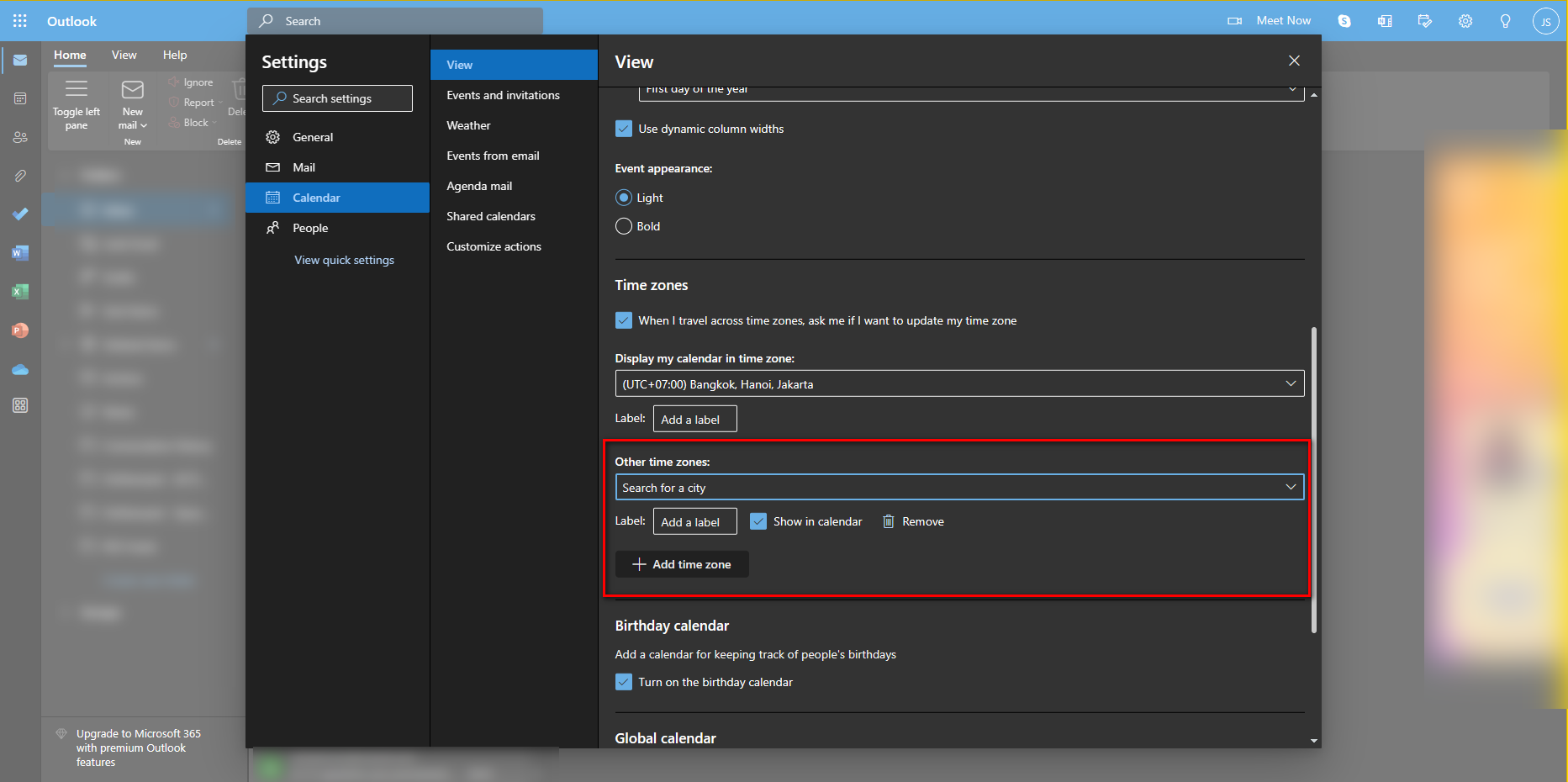1568x782 pixels.
Task: Click the scroll up arrow in View panel
Action: 1313,95
